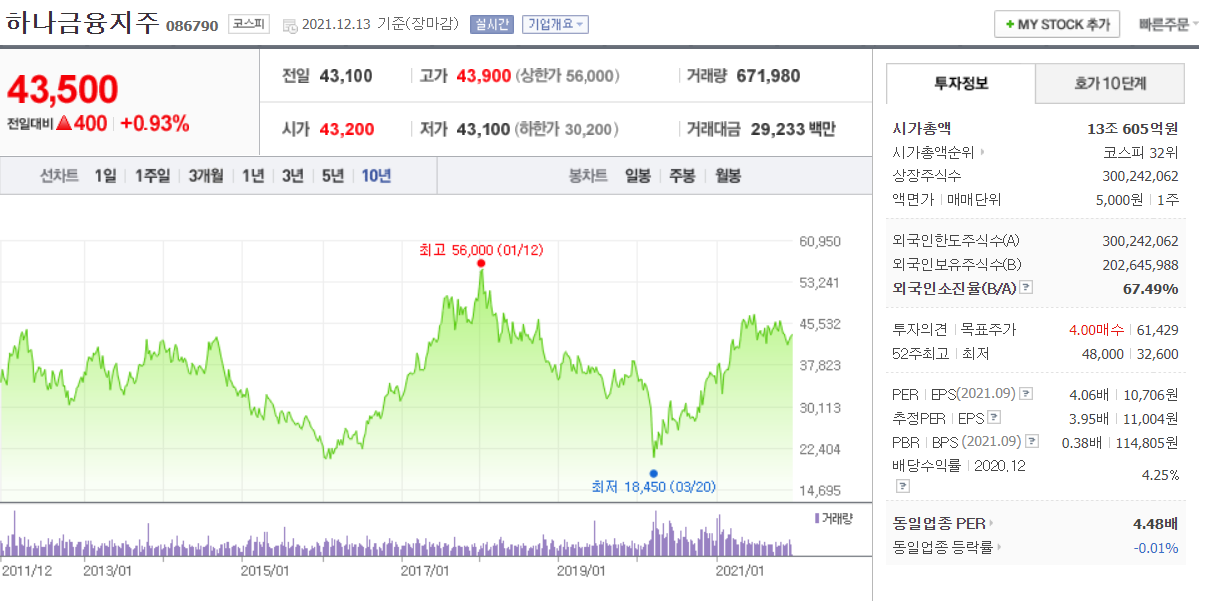Select 5년 line chart period

tap(333, 176)
